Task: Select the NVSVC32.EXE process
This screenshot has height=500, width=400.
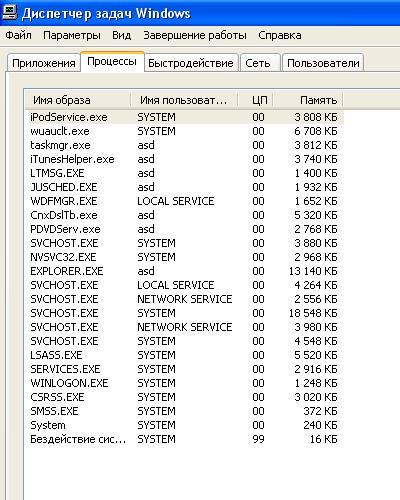Action: [184, 257]
